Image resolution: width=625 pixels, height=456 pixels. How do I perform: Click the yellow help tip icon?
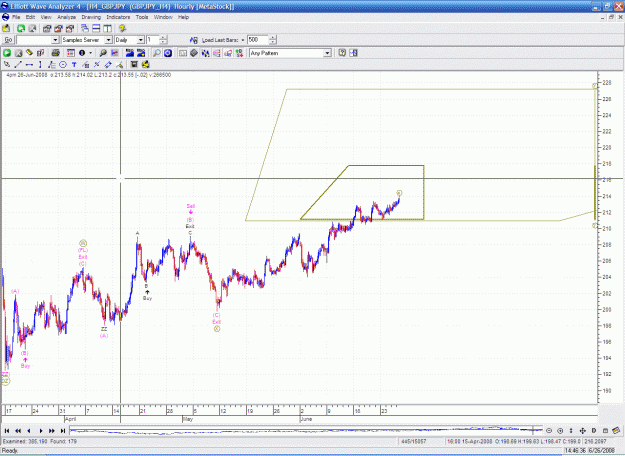click(122, 28)
